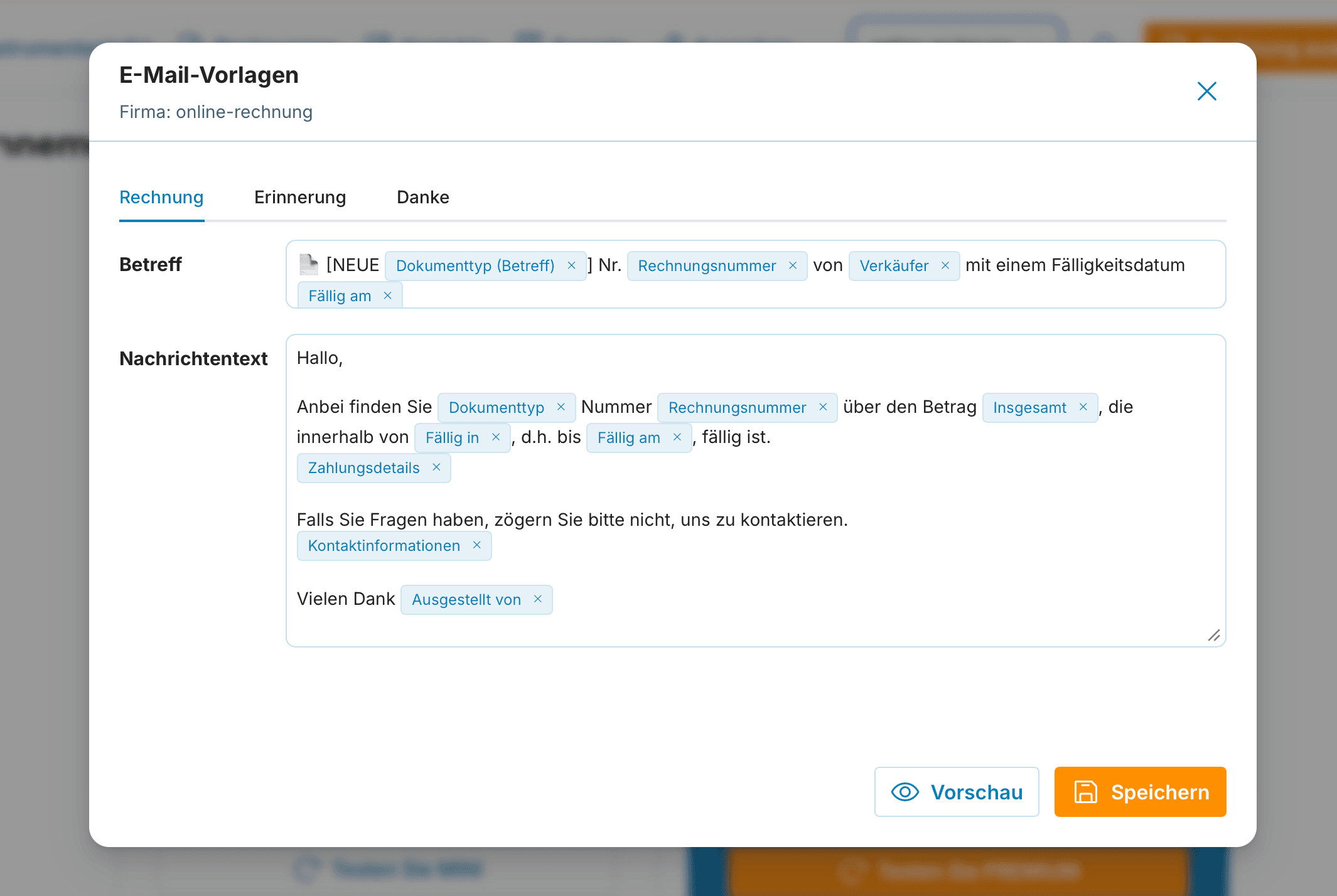Screen dimensions: 1337x896
Task: Remove the Verkäufer tag from subject
Action: (945, 265)
